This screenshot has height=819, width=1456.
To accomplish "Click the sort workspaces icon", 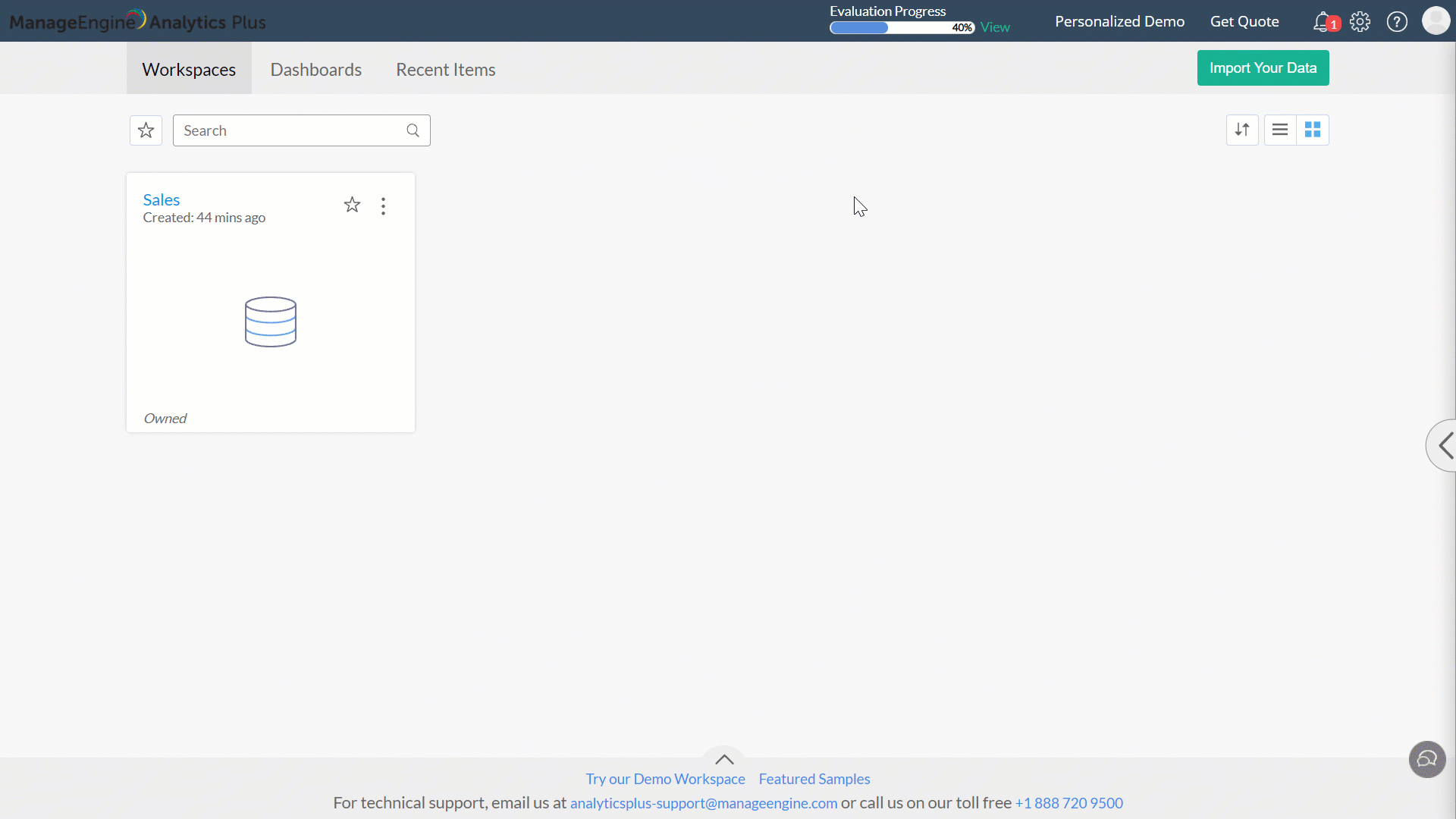I will [1242, 130].
